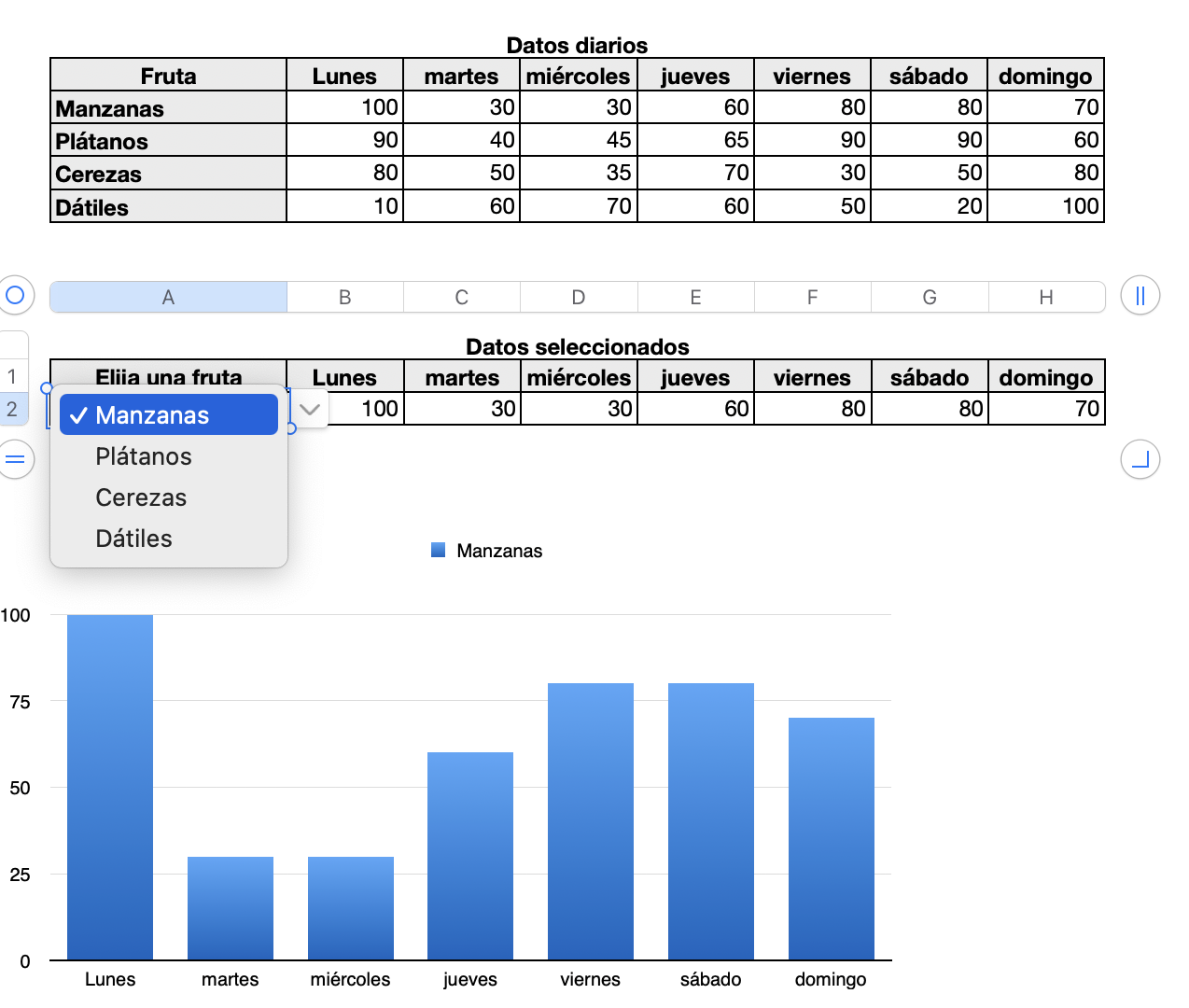Click the Cerezas row label in Datos diarios
The width and height of the screenshot is (1189, 1008).
(168, 174)
